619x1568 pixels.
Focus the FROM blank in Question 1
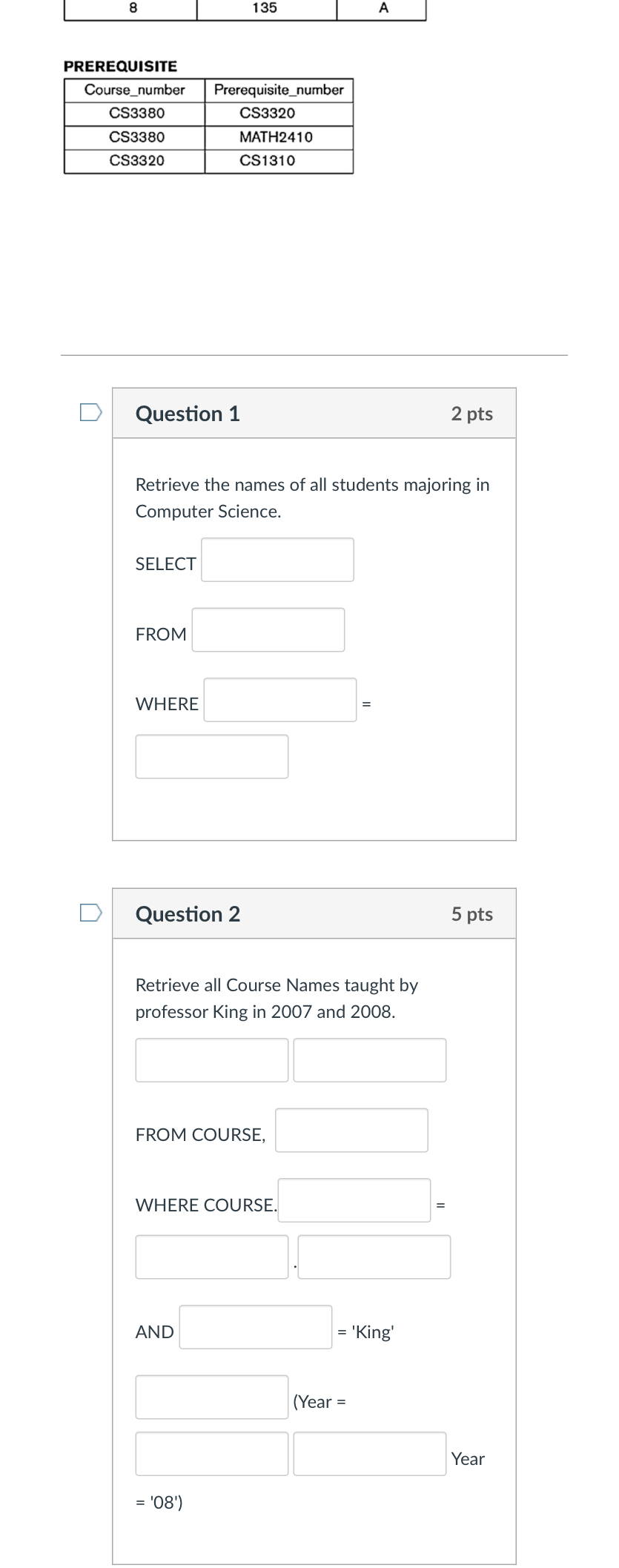268,630
